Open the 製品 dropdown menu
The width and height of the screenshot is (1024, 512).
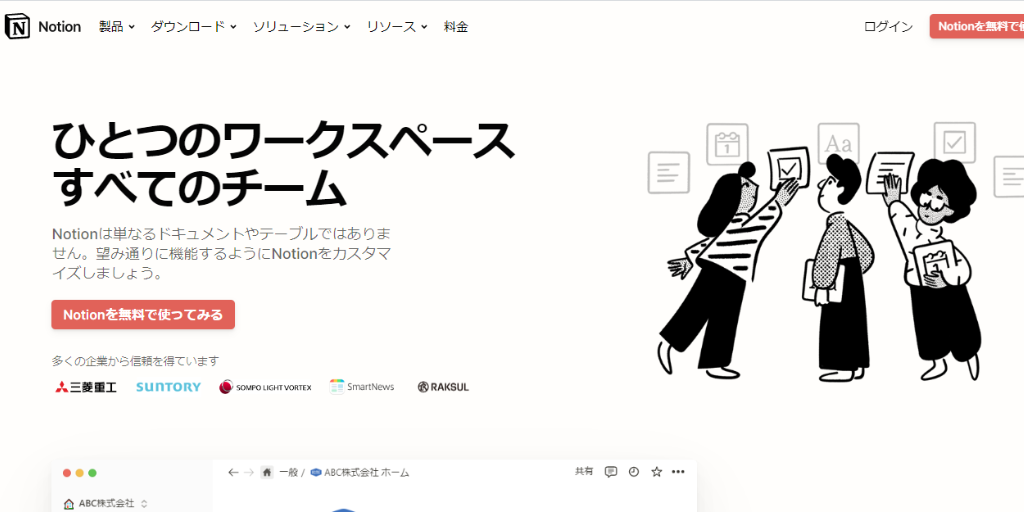[117, 27]
